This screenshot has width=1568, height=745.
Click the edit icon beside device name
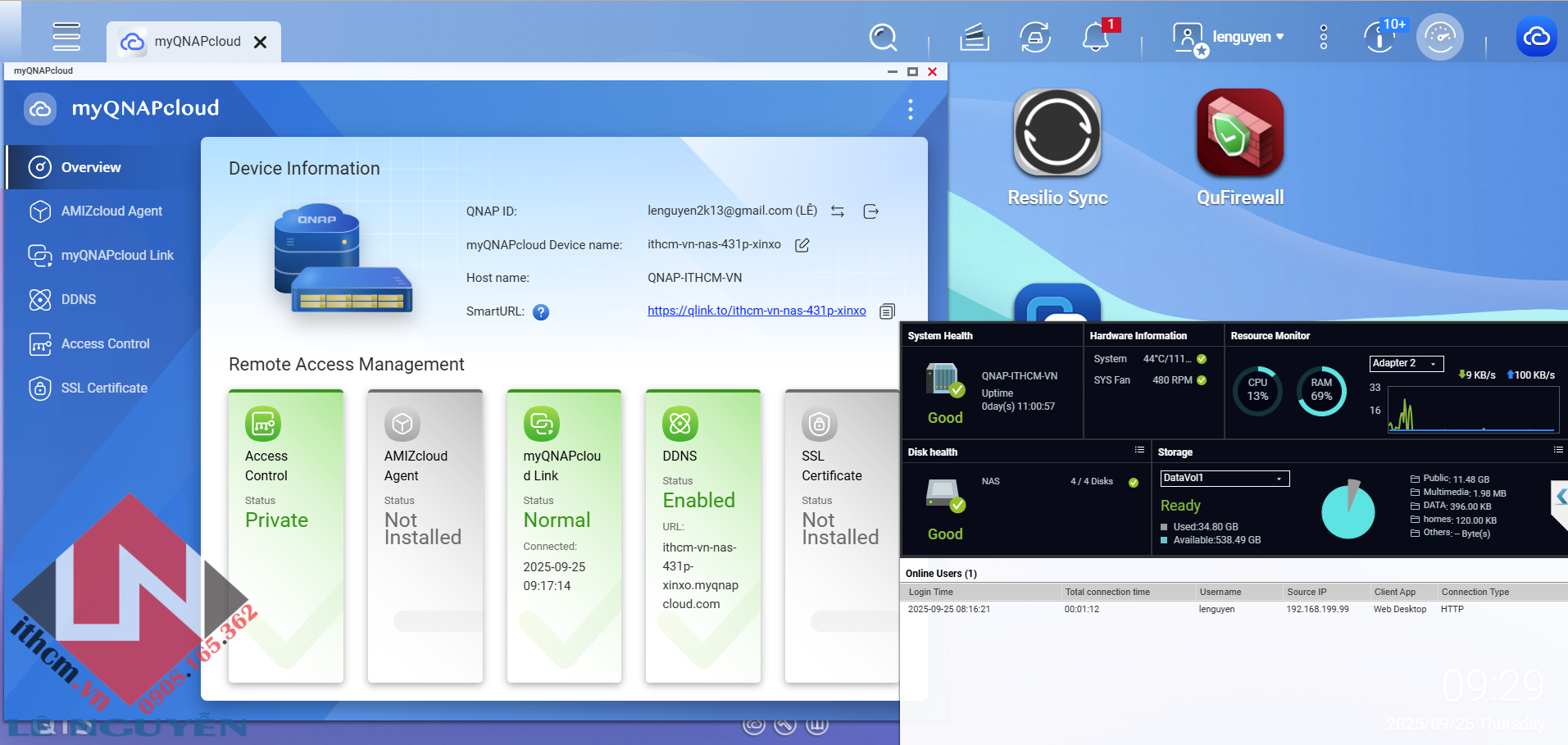coord(802,245)
